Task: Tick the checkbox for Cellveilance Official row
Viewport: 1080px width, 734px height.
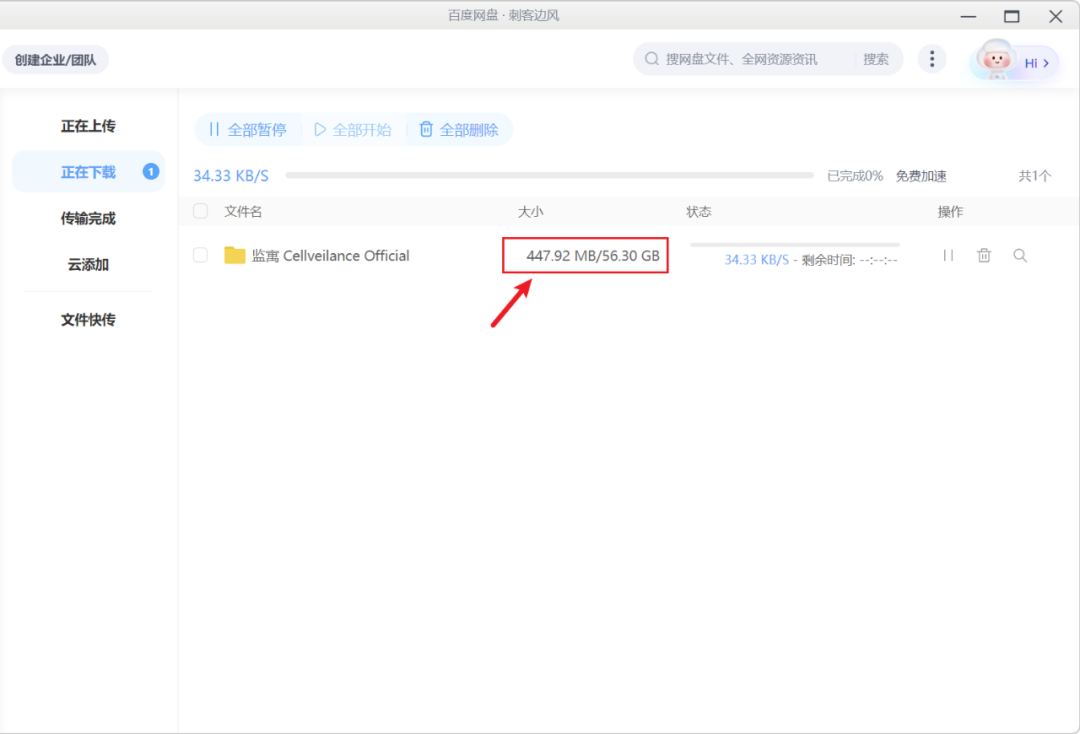Action: 200,255
